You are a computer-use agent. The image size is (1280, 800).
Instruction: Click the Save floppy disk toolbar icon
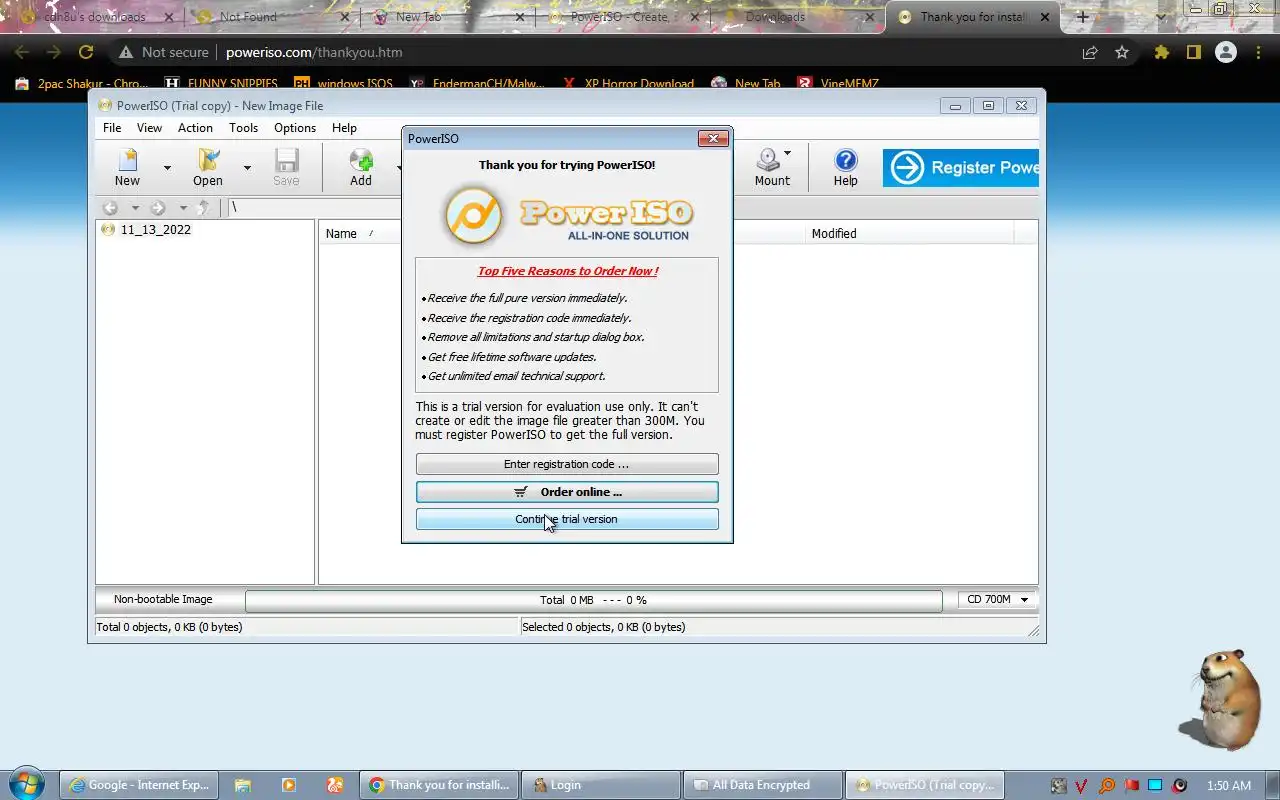[287, 167]
